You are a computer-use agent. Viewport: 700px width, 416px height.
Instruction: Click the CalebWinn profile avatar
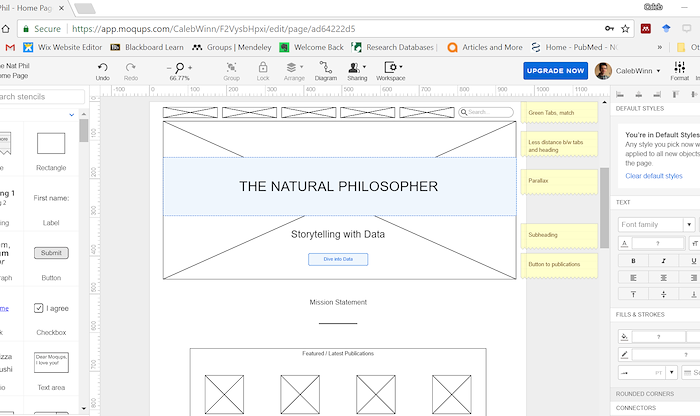603,71
